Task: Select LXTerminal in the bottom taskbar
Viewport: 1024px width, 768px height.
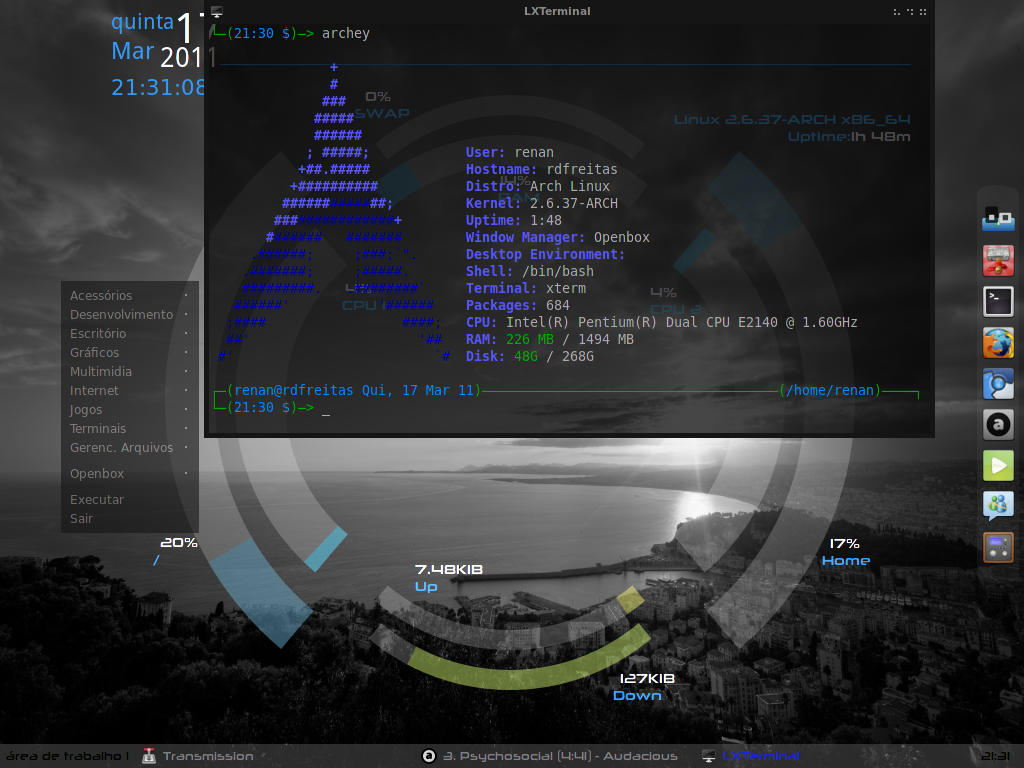Action: [x=750, y=756]
